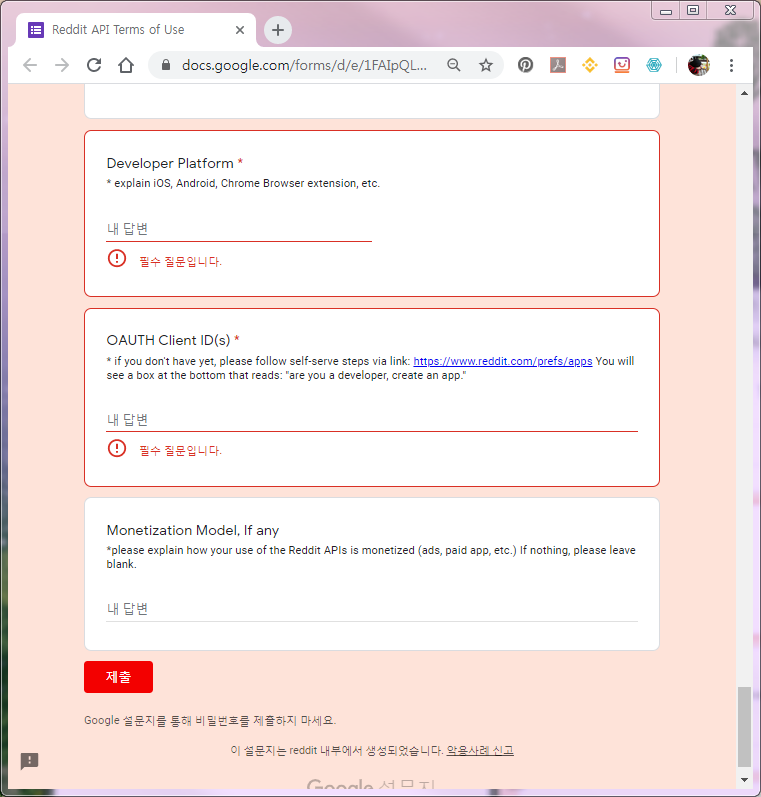Click the lock site info icon
This screenshot has height=797, width=761.
click(x=166, y=65)
